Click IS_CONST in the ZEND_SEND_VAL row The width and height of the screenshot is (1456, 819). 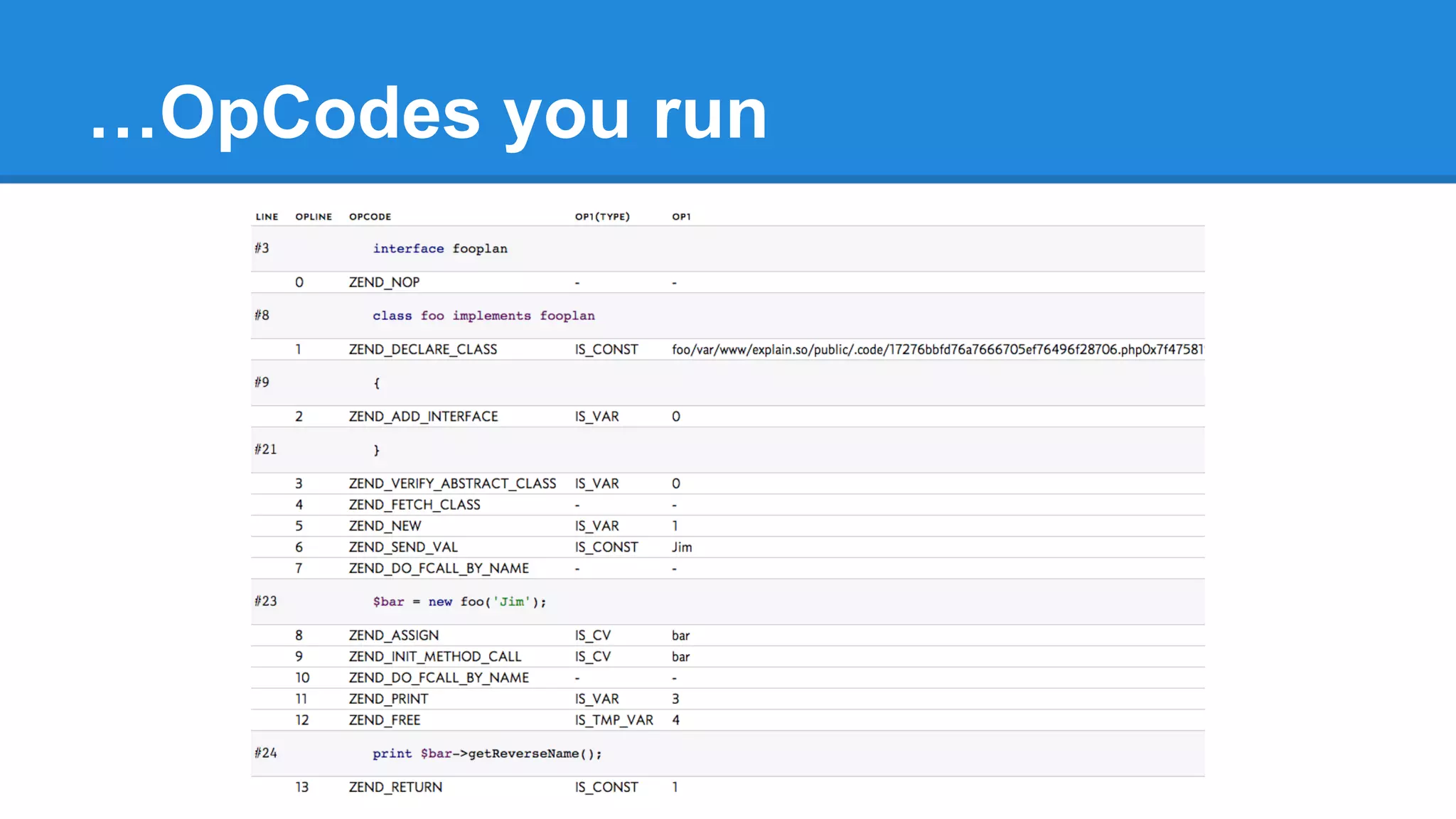click(x=606, y=547)
